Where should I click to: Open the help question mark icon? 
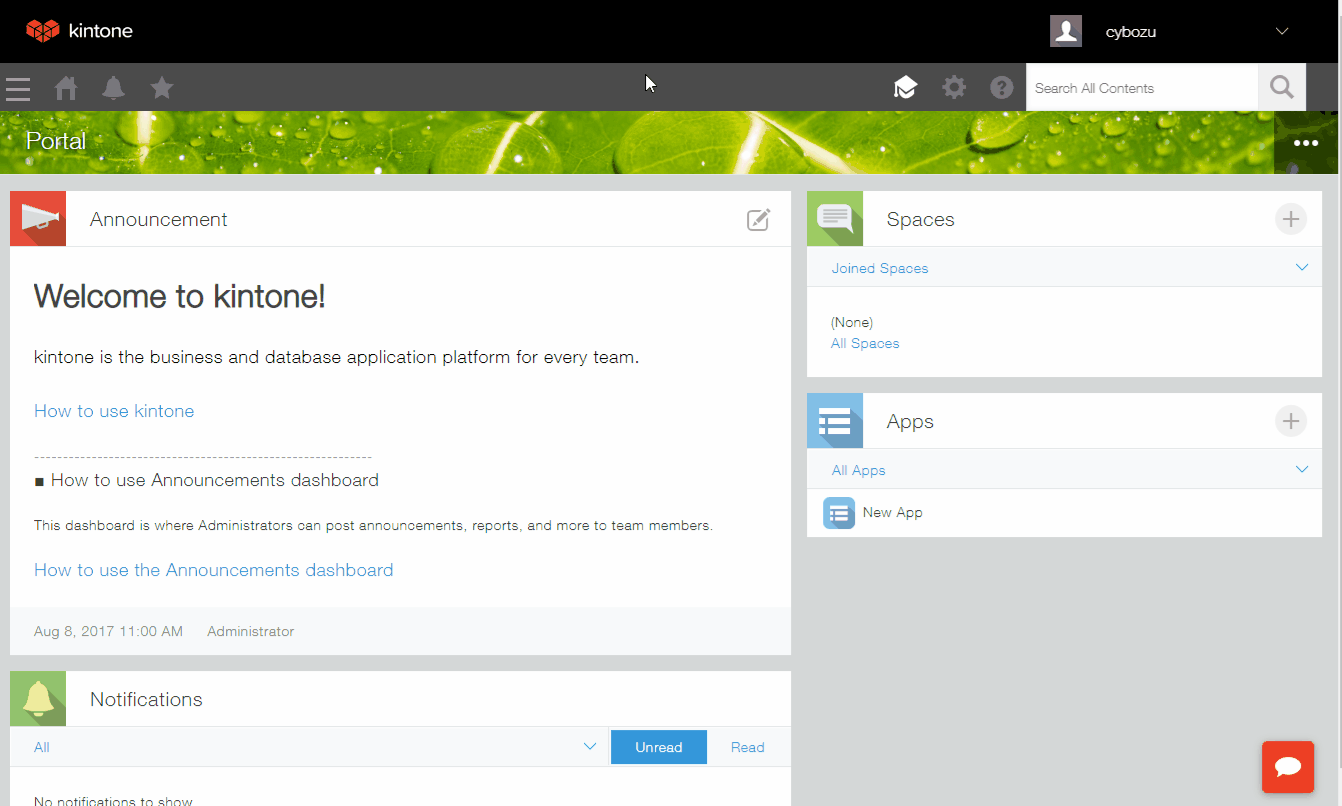point(1002,88)
